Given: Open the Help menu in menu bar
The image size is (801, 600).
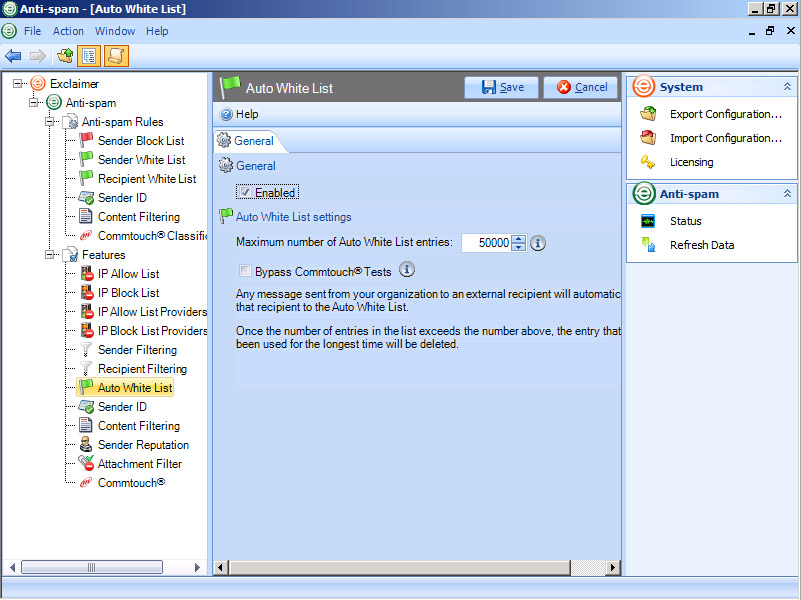Looking at the screenshot, I should [157, 31].
